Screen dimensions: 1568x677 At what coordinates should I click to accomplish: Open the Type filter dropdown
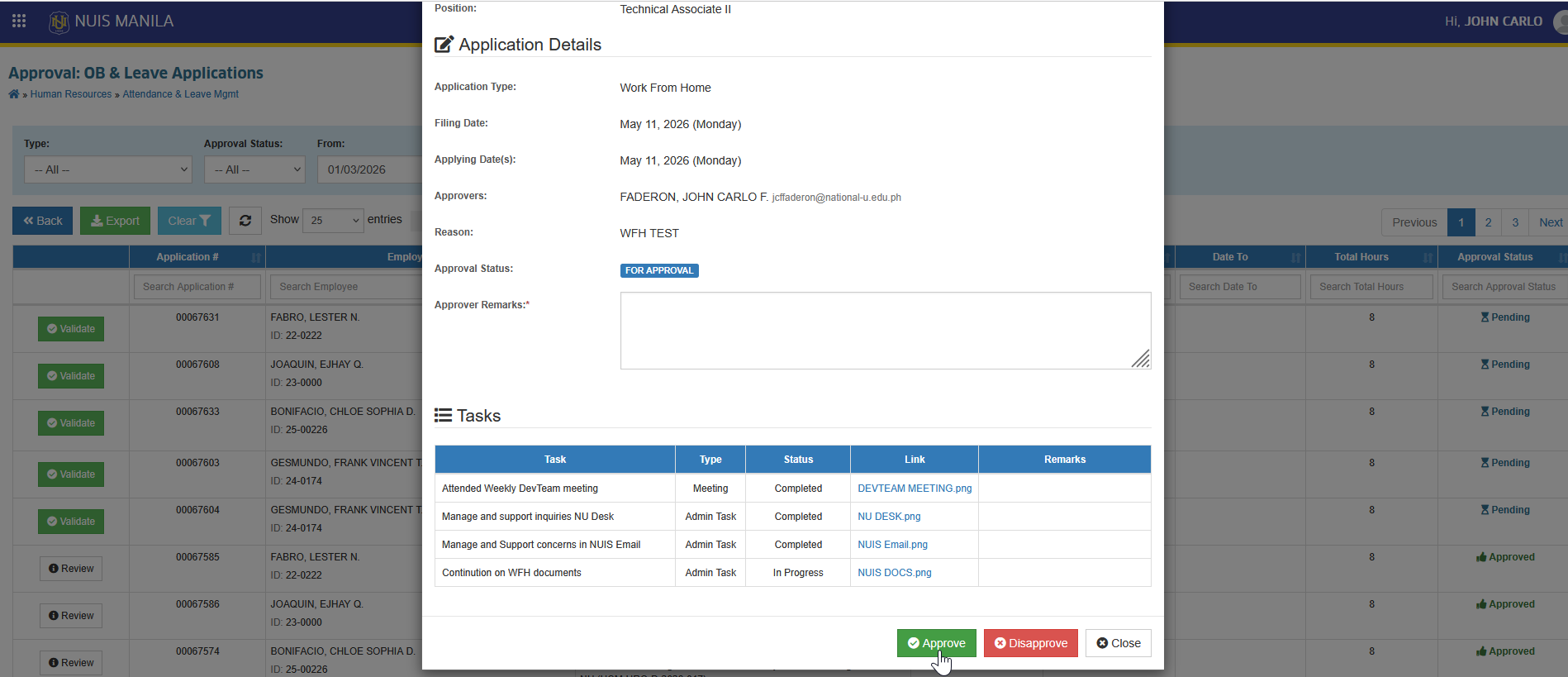108,169
